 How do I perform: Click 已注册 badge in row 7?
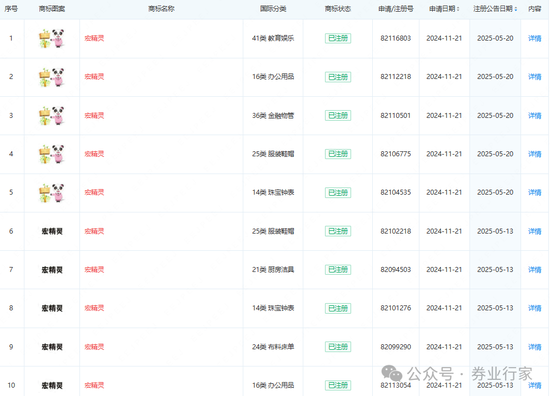coord(338,269)
